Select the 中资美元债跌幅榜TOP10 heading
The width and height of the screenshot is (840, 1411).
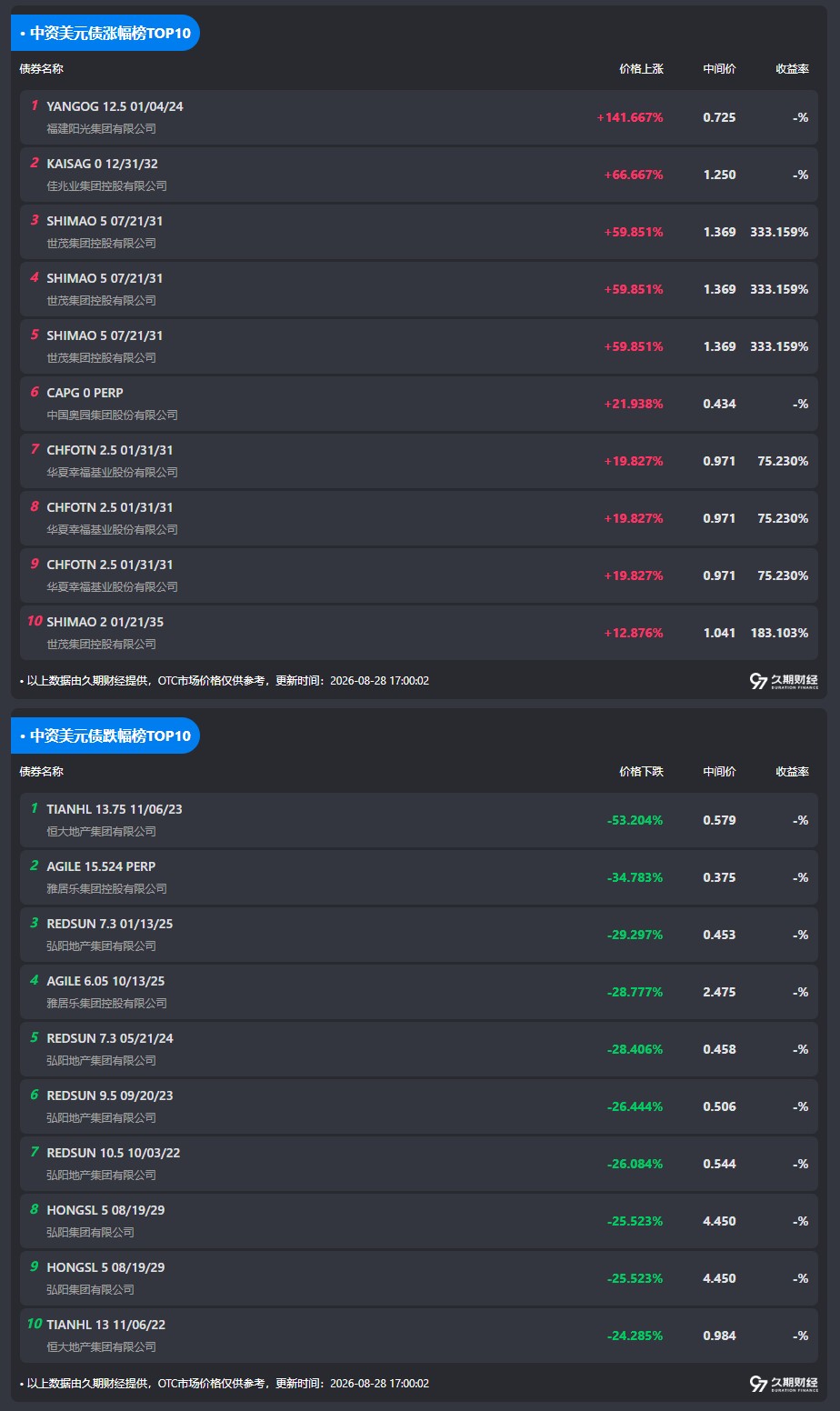tap(105, 736)
